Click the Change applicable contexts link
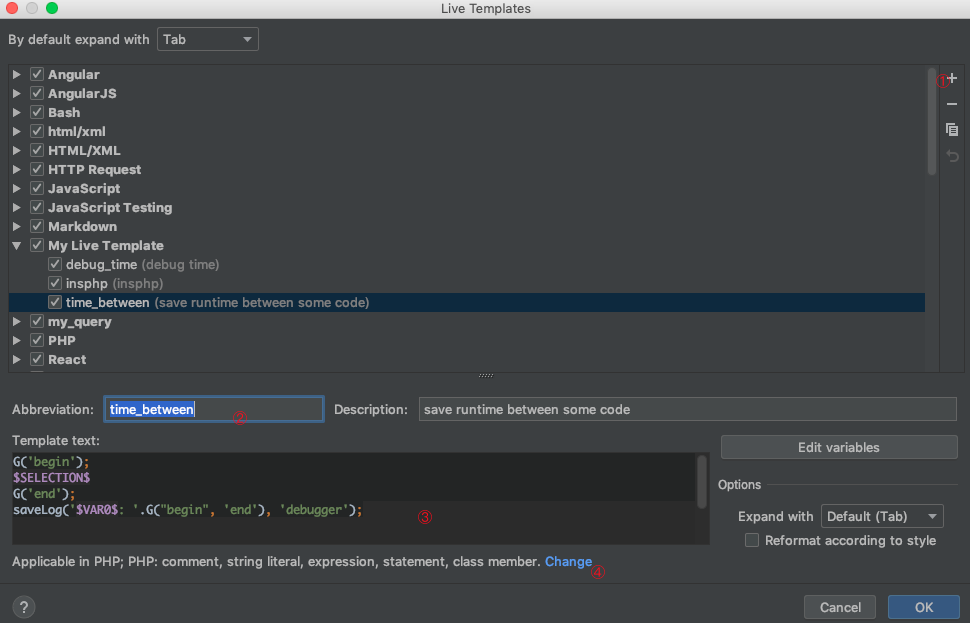 pyautogui.click(x=568, y=562)
